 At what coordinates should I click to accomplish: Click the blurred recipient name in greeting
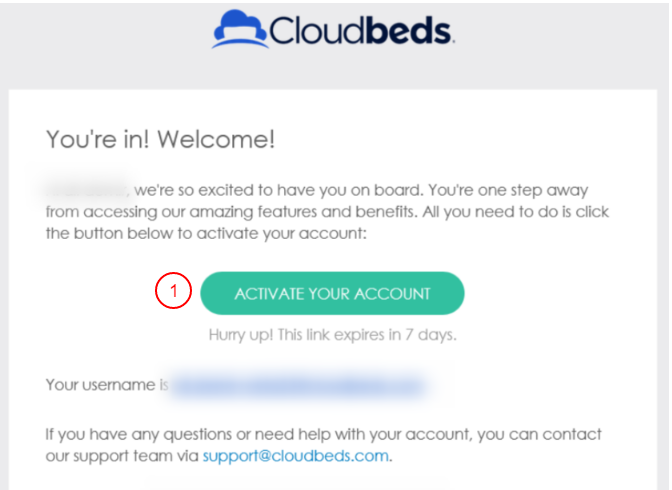point(86,188)
